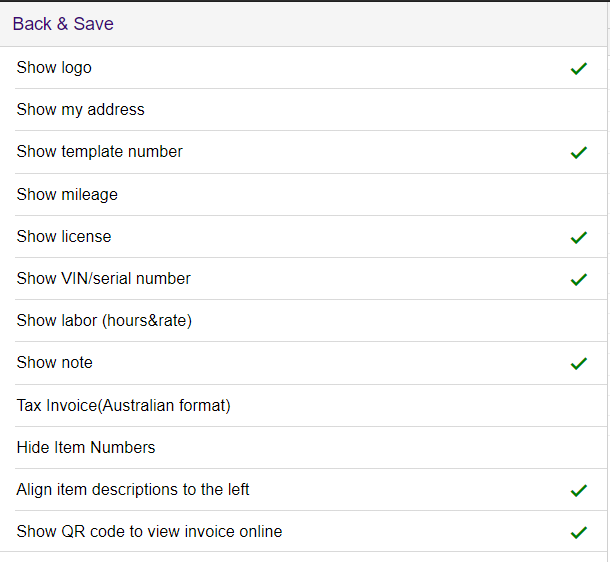The width and height of the screenshot is (610, 562).
Task: Select Tax Invoice(Australian format) option
Action: [123, 406]
